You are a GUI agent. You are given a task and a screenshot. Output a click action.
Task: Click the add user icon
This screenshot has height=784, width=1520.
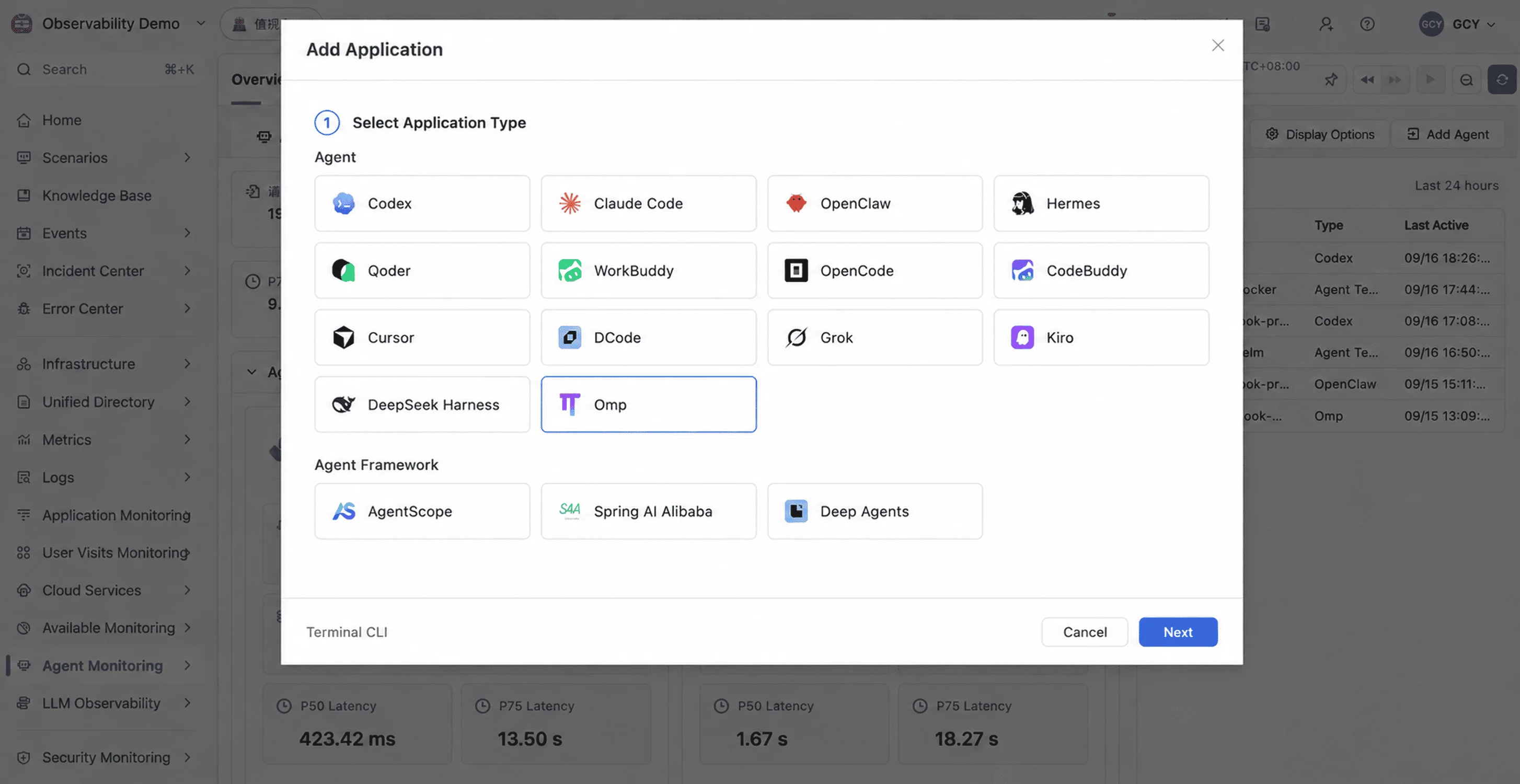pyautogui.click(x=1326, y=24)
